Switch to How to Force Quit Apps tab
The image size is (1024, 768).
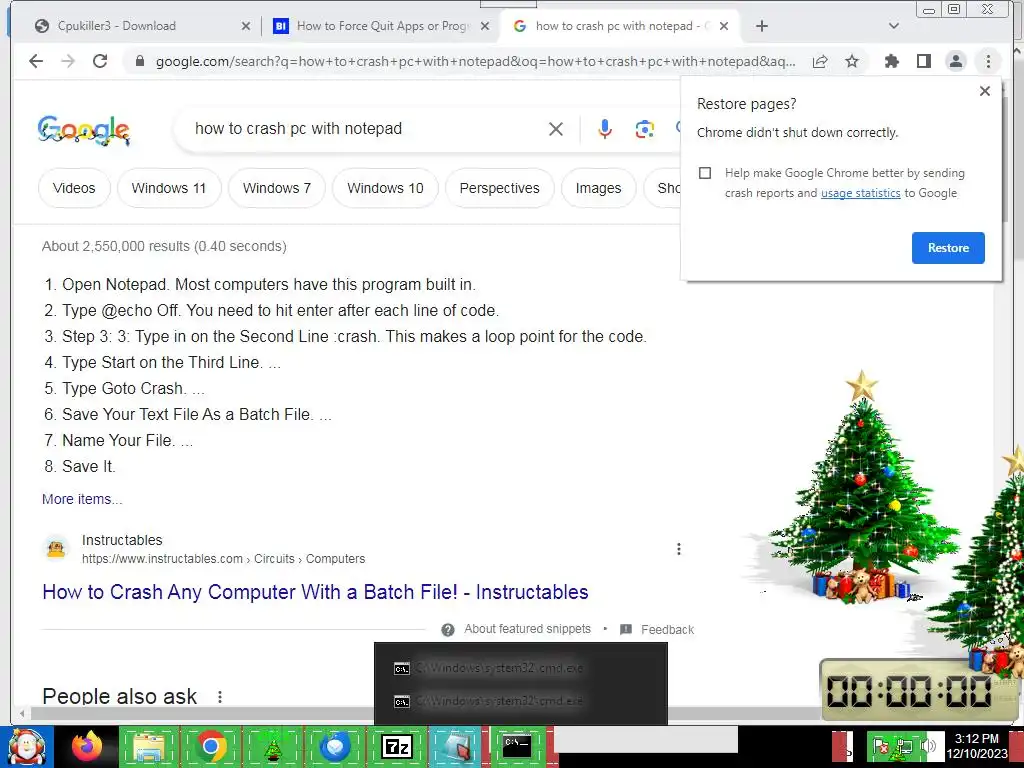[x=383, y=26]
